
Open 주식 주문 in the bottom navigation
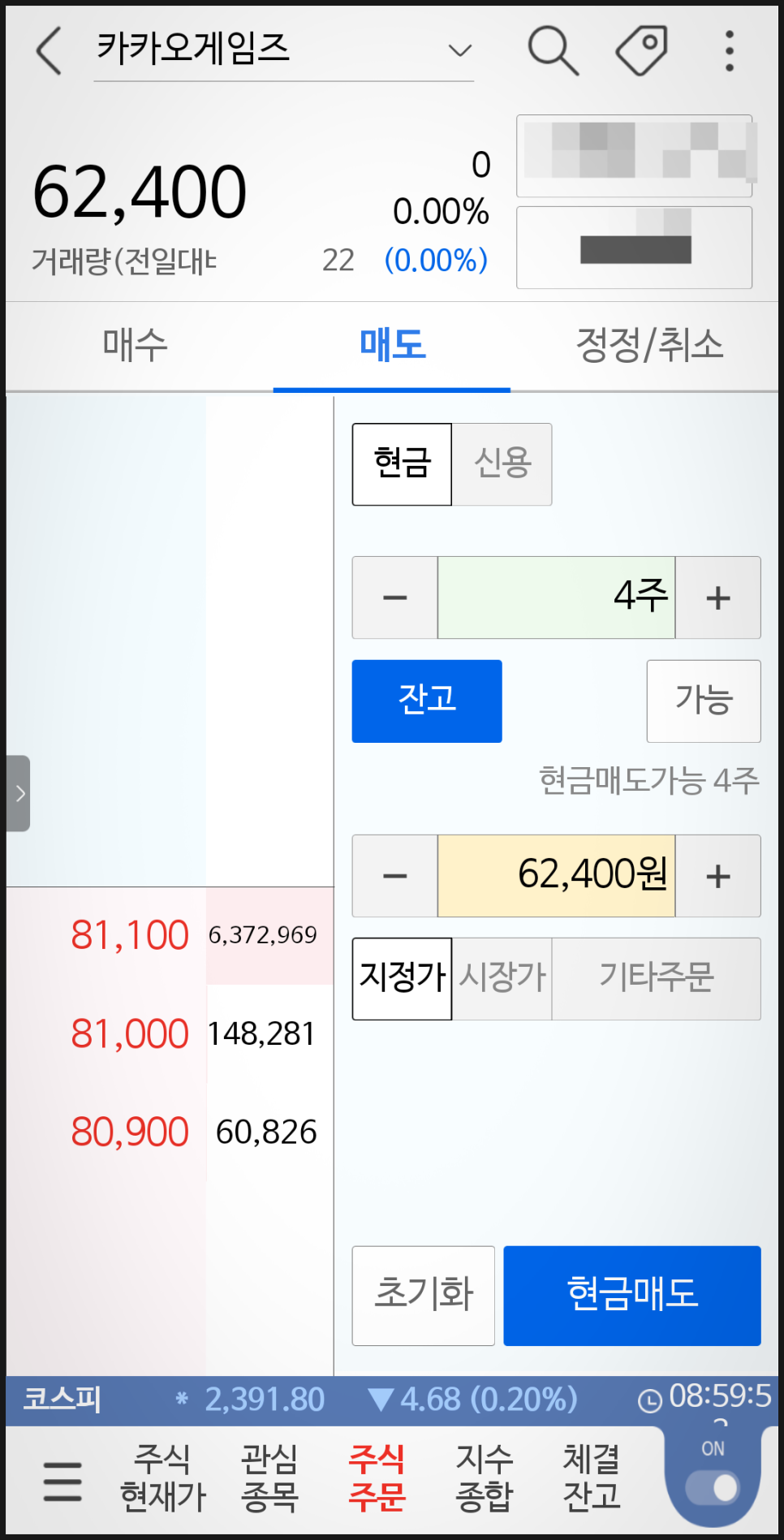(377, 1477)
